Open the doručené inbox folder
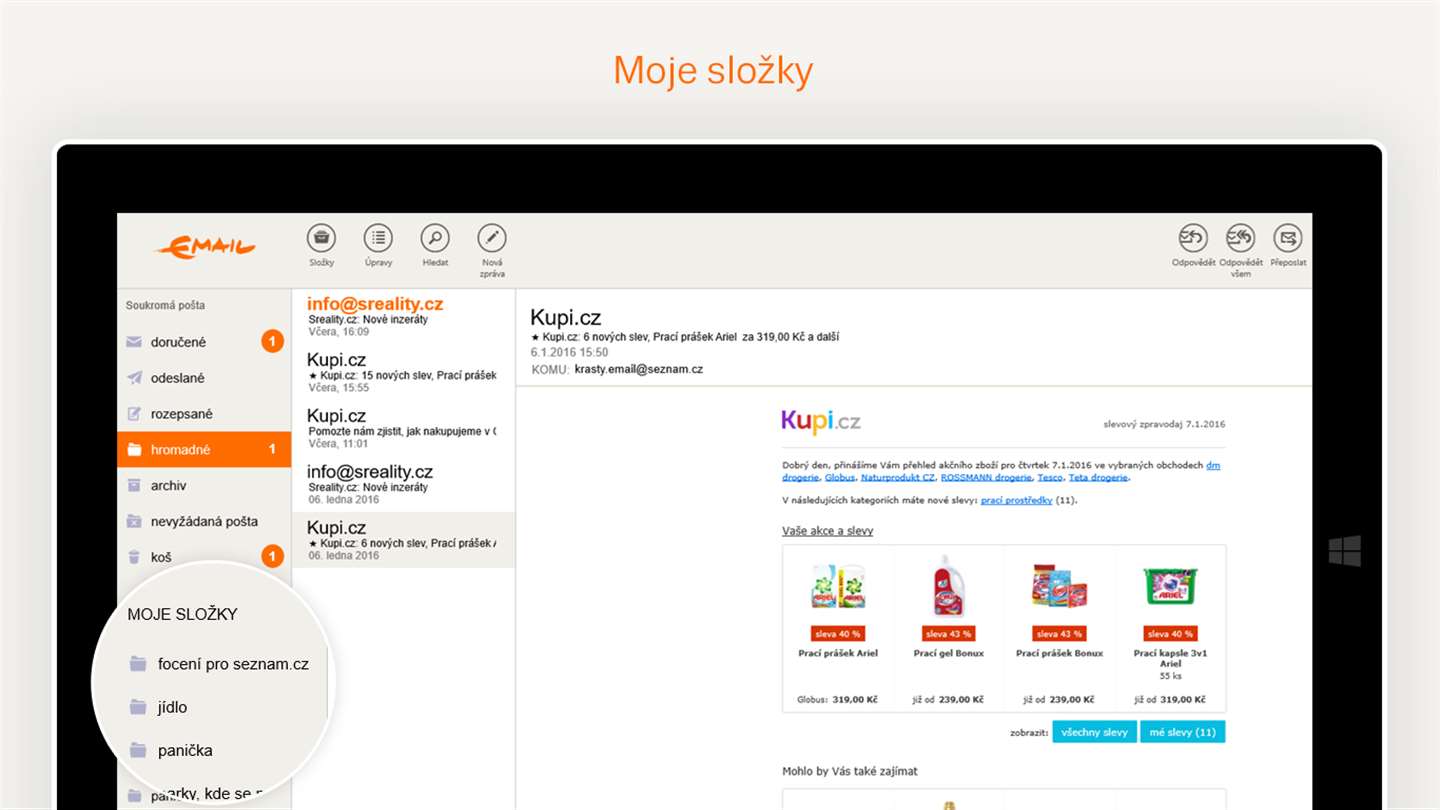Image resolution: width=1440 pixels, height=810 pixels. [204, 342]
